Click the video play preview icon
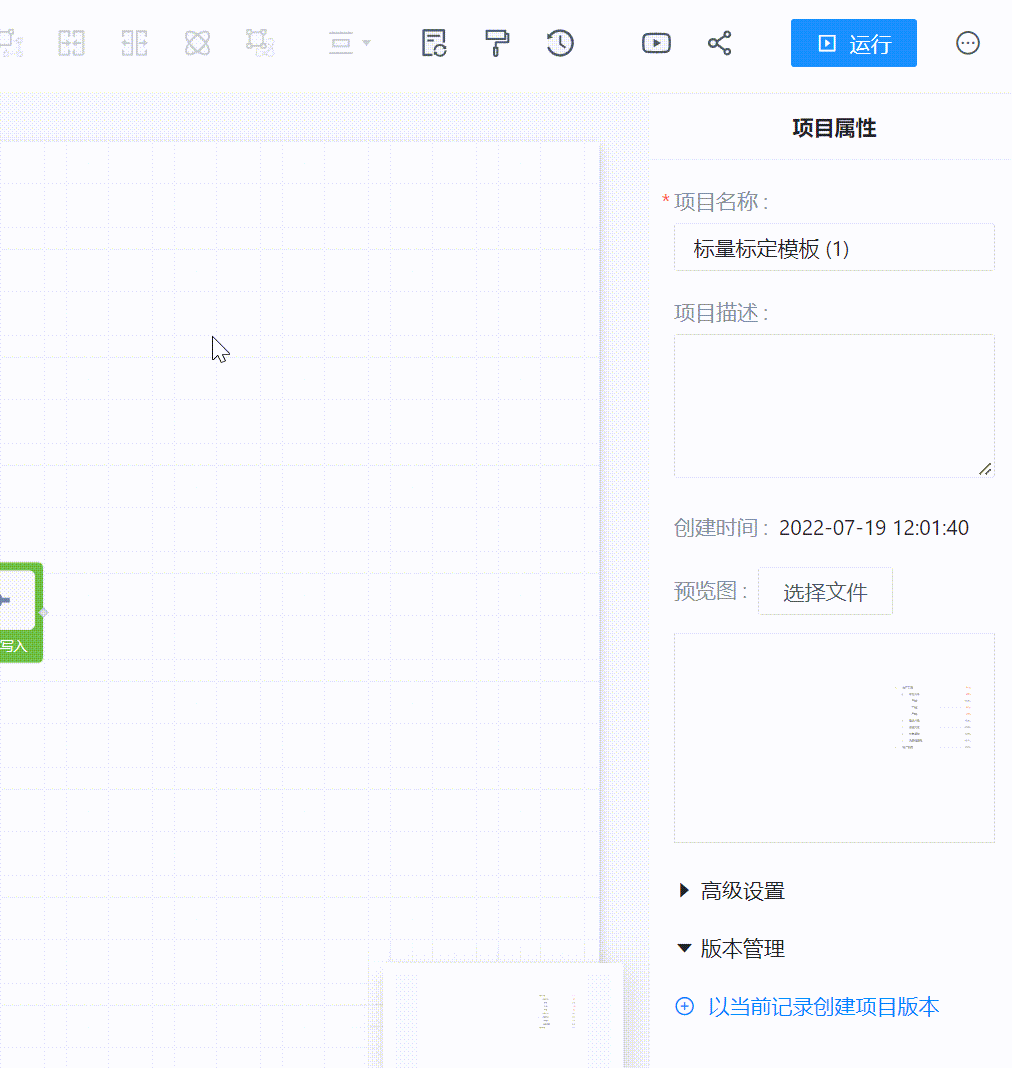This screenshot has width=1012, height=1068. coord(656,43)
